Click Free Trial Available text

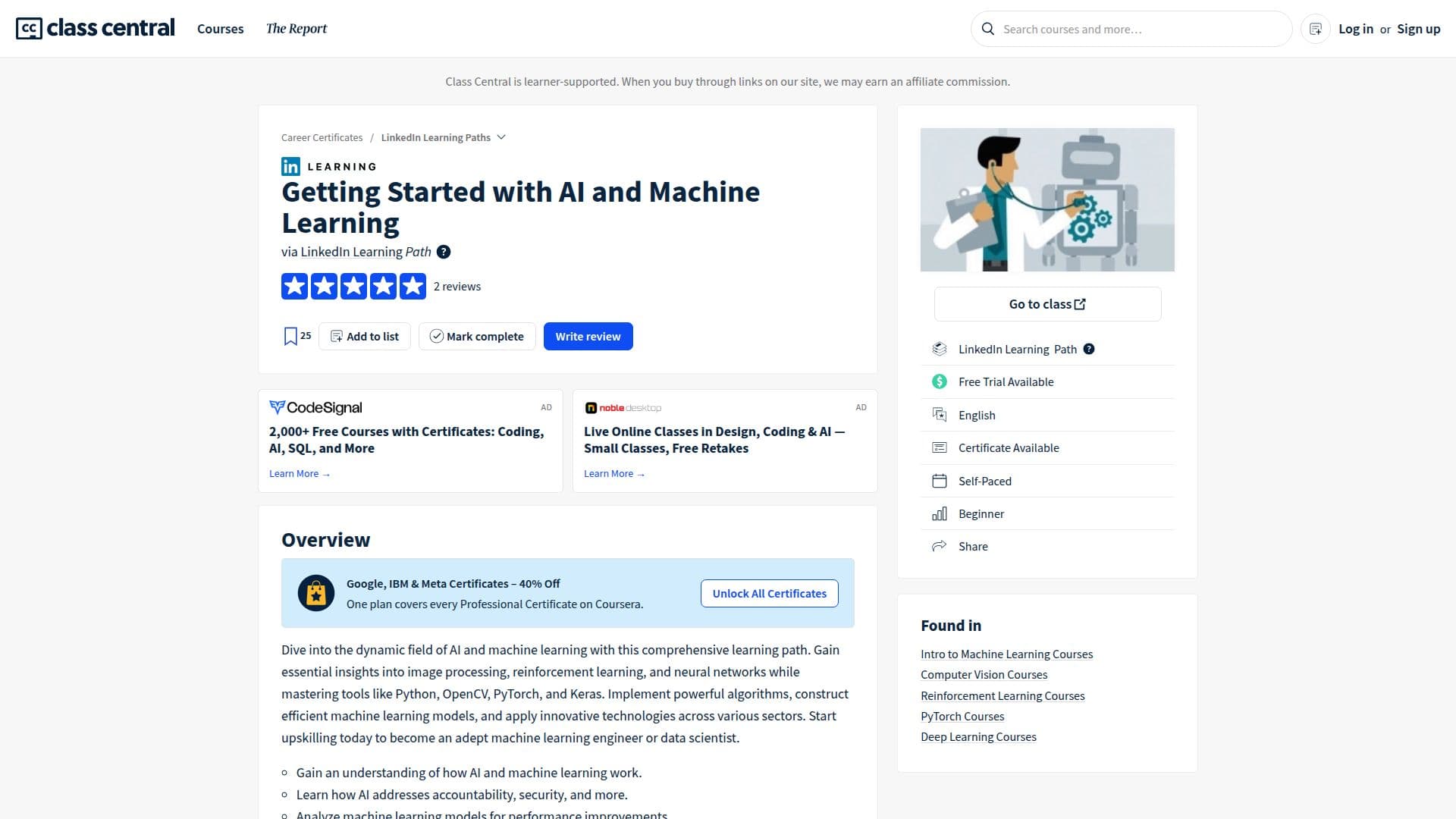click(x=1006, y=381)
